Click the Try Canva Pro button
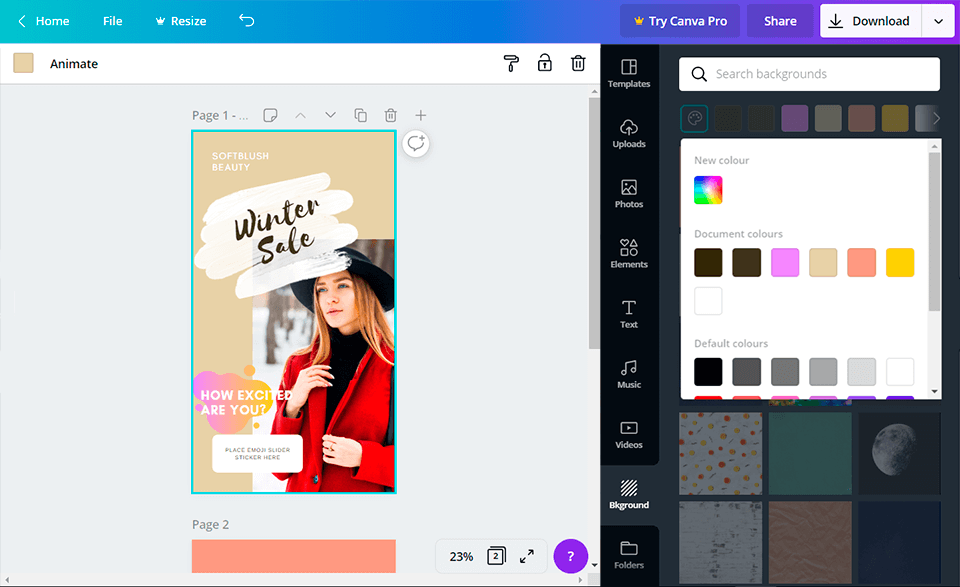The height and width of the screenshot is (587, 960). click(x=679, y=20)
